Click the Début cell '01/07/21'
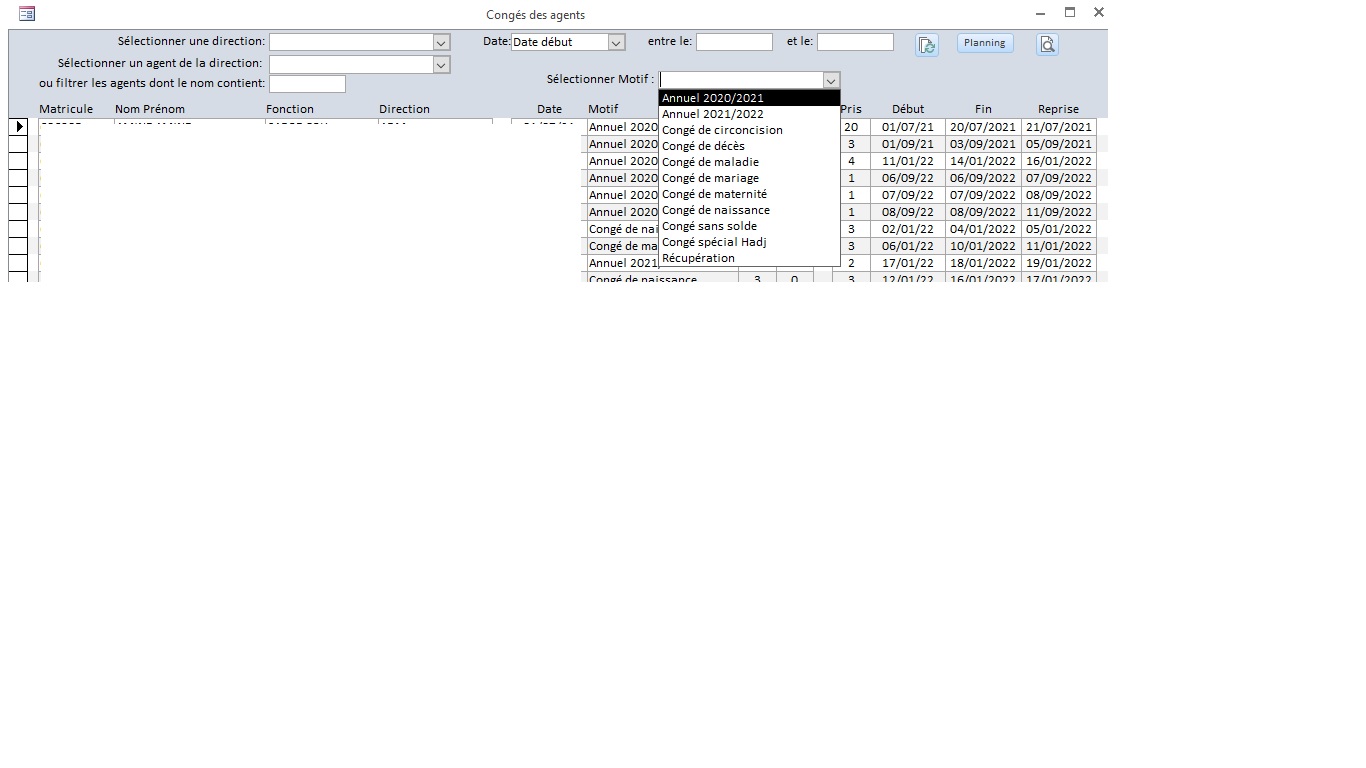 (x=908, y=127)
